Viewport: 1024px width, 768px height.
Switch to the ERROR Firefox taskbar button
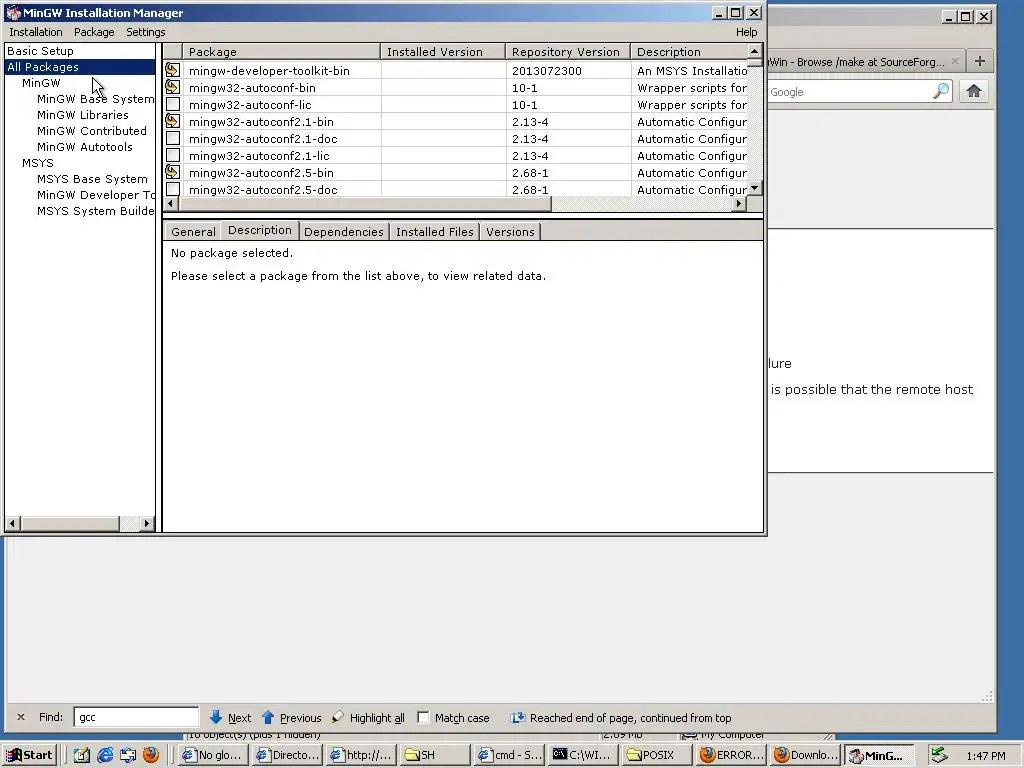click(x=731, y=755)
